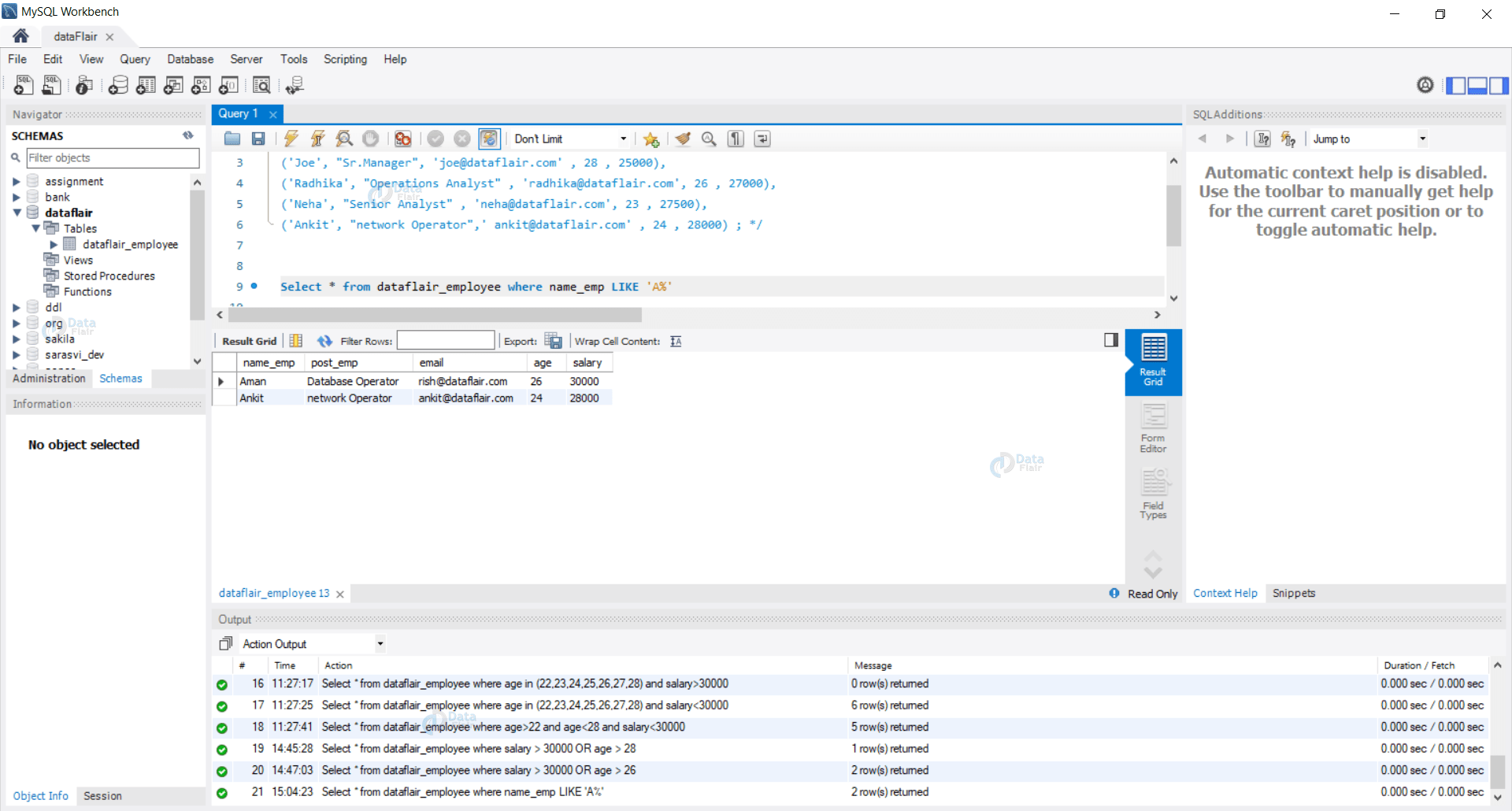Expand the bank schema

pyautogui.click(x=17, y=197)
